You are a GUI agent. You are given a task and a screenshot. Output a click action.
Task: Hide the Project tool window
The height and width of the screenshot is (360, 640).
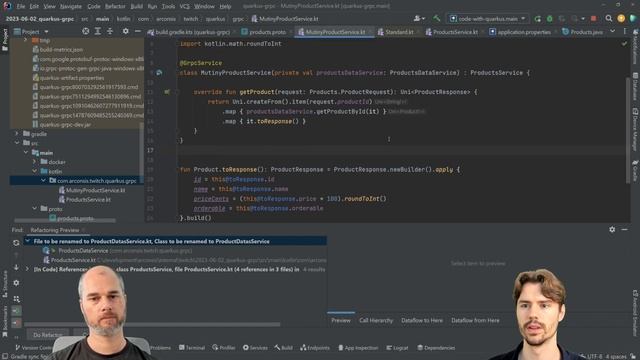138,31
